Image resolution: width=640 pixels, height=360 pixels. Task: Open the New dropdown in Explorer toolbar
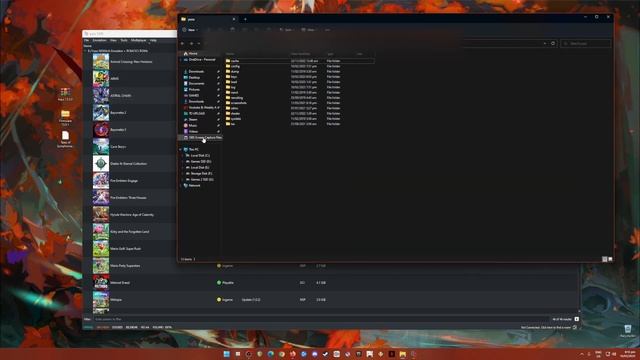[x=190, y=30]
